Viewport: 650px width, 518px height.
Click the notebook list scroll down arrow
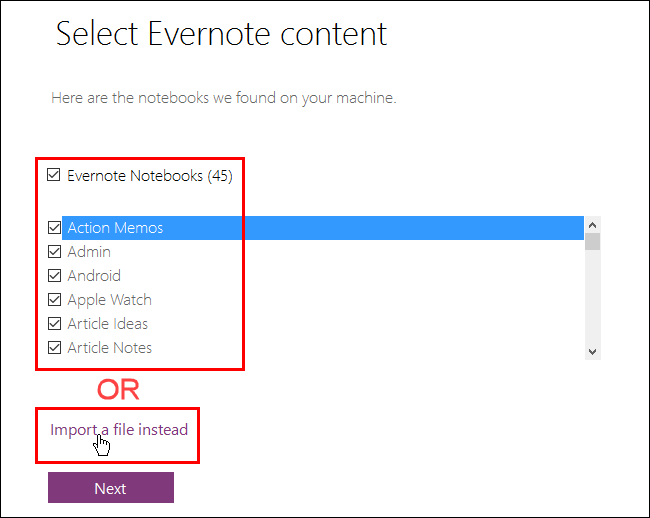[x=592, y=351]
